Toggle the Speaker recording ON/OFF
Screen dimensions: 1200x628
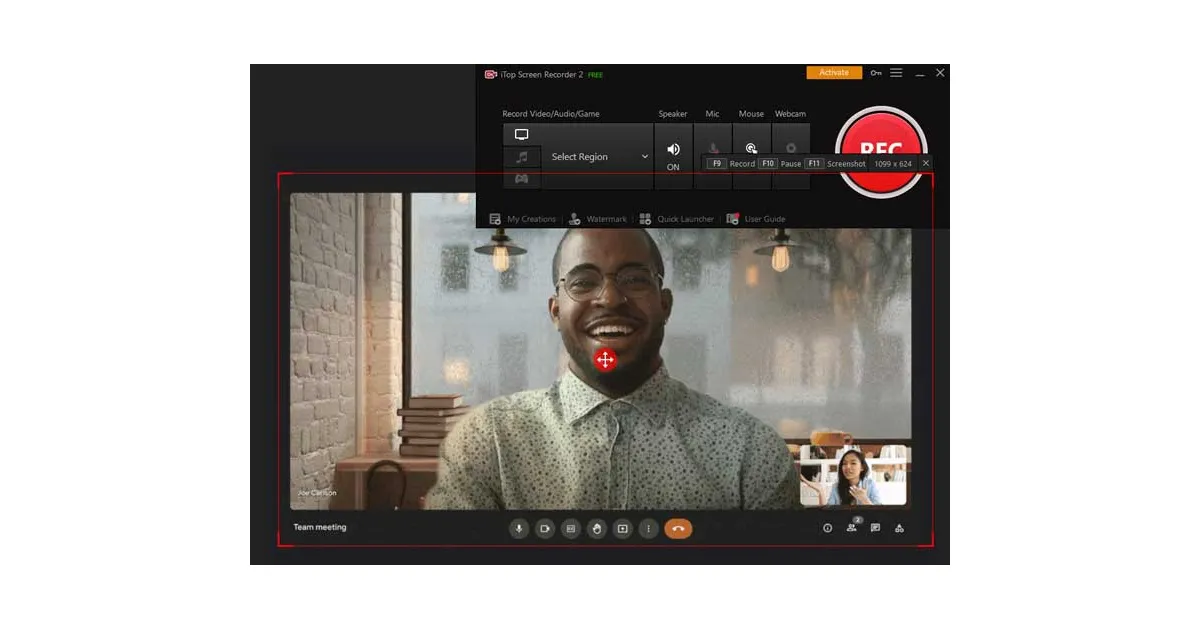click(673, 150)
